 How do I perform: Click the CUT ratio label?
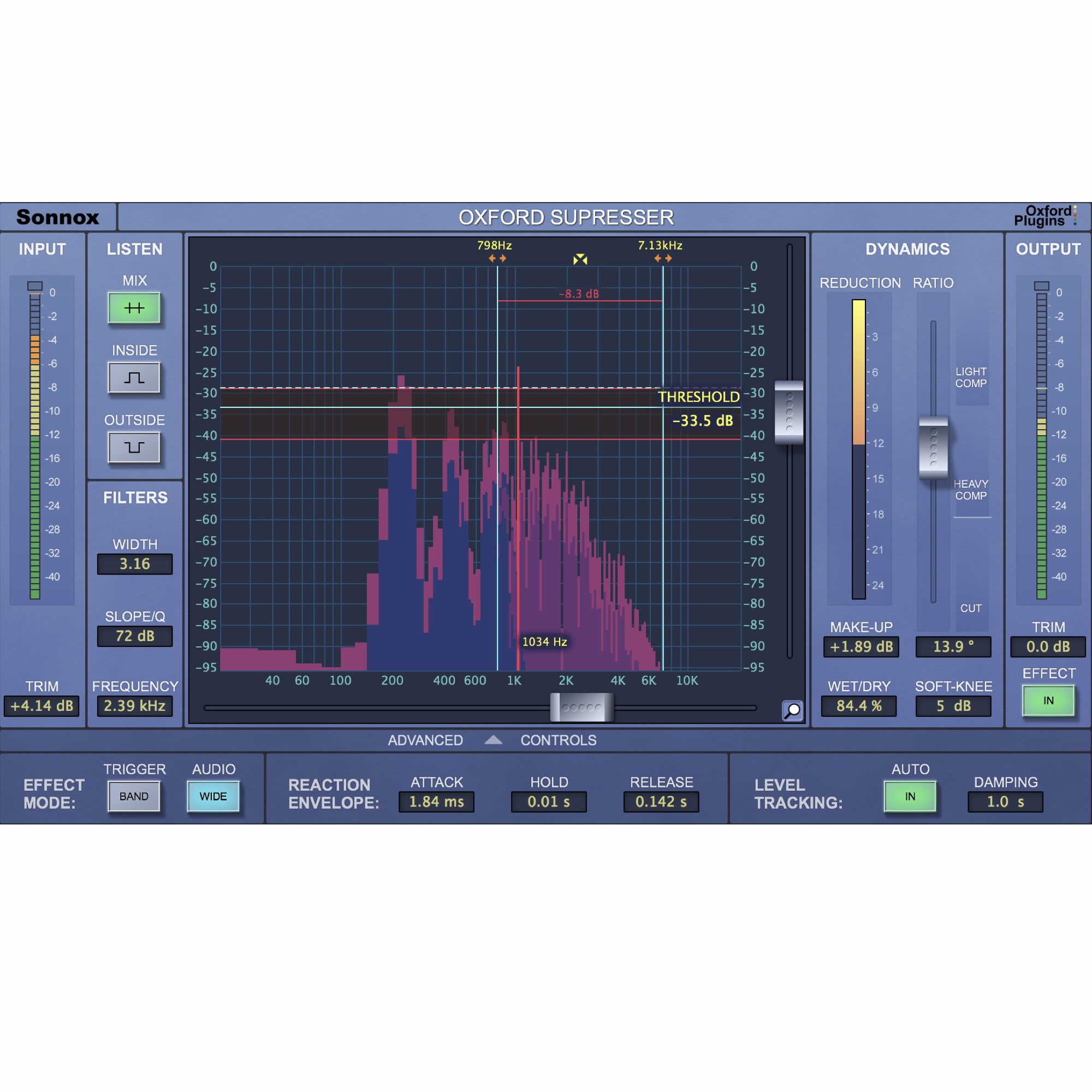pyautogui.click(x=971, y=608)
